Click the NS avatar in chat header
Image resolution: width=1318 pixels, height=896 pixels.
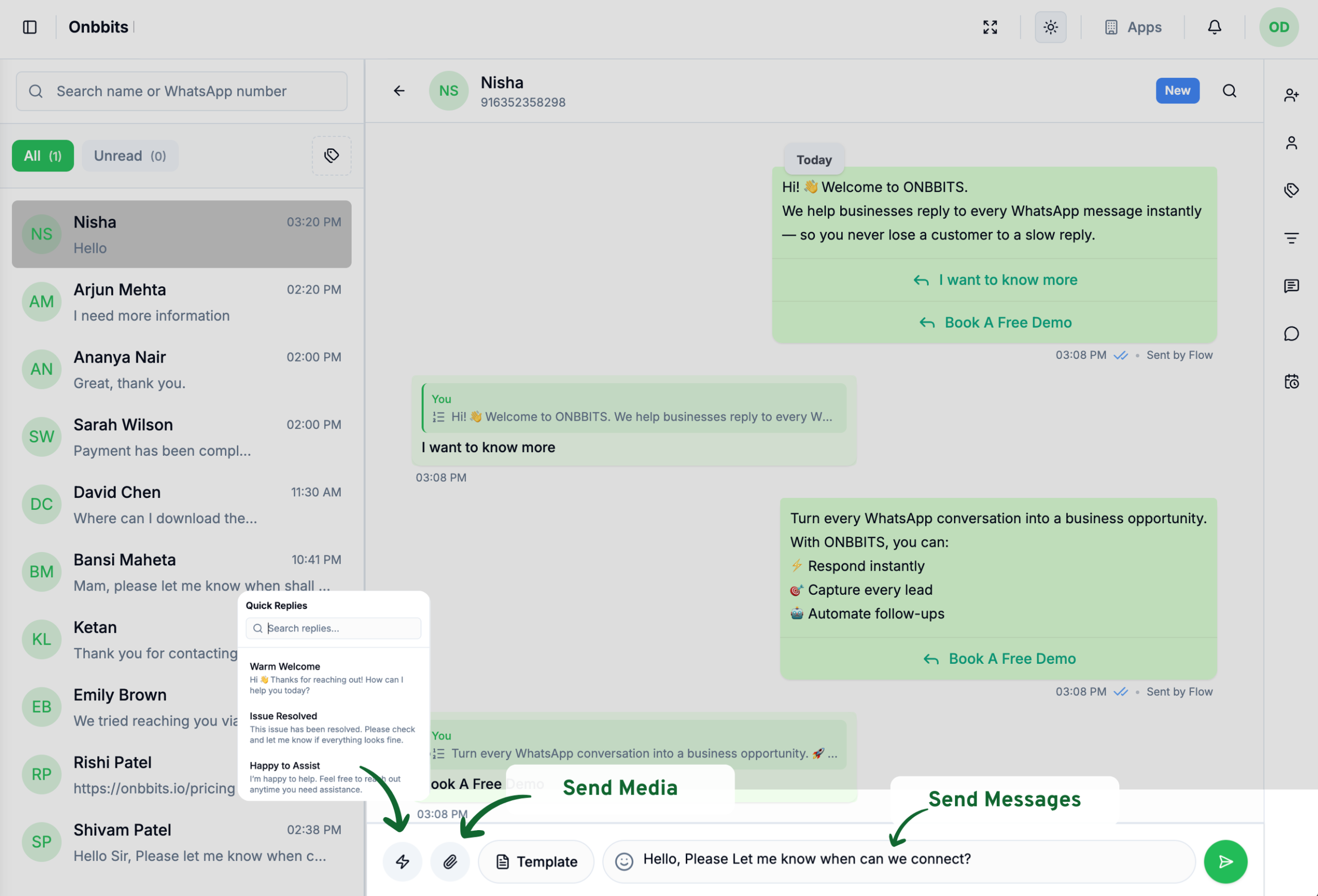448,91
